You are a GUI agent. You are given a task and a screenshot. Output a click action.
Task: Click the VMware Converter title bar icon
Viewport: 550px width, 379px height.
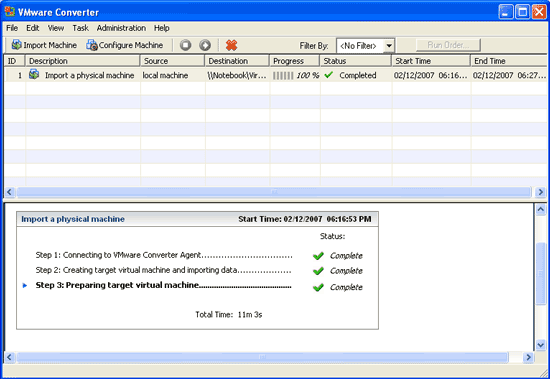click(x=10, y=12)
